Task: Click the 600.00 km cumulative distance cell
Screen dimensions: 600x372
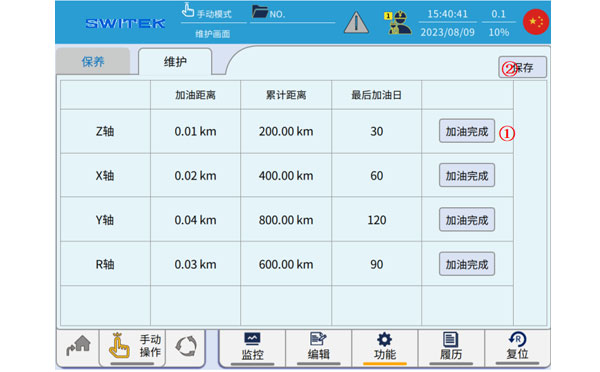Action: 286,265
